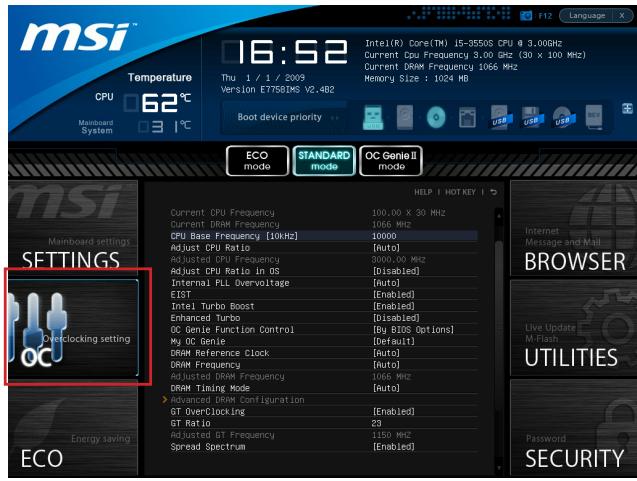
Task: Open Adjust CPU Ratio [Auto] option
Action: pyautogui.click(x=386, y=248)
